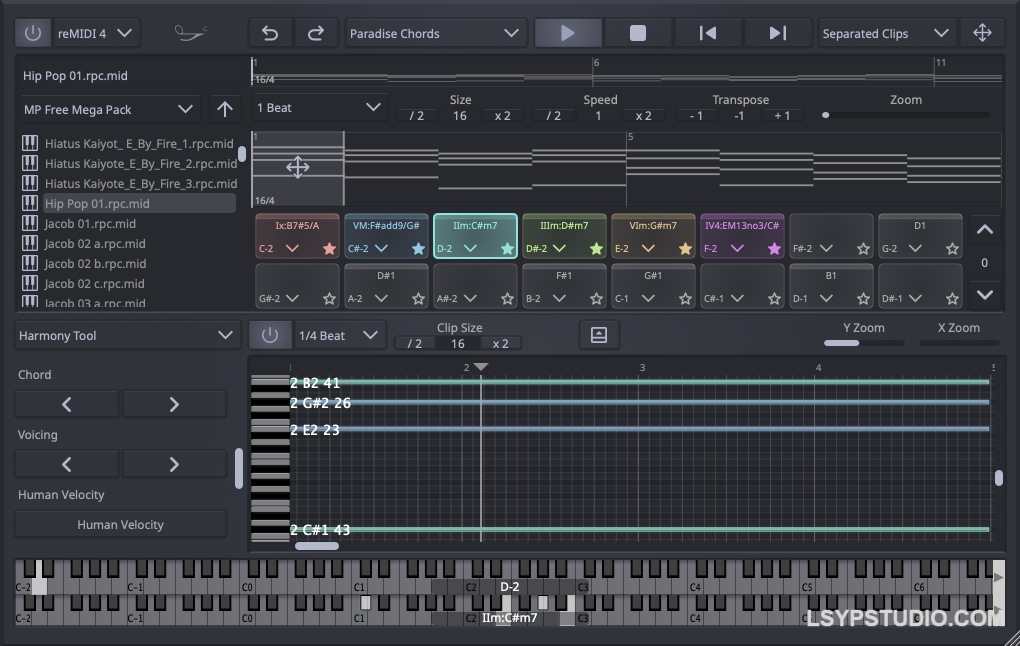The image size is (1020, 646).
Task: Select Jacob 01.rpc.mid in the file list
Action: click(88, 223)
